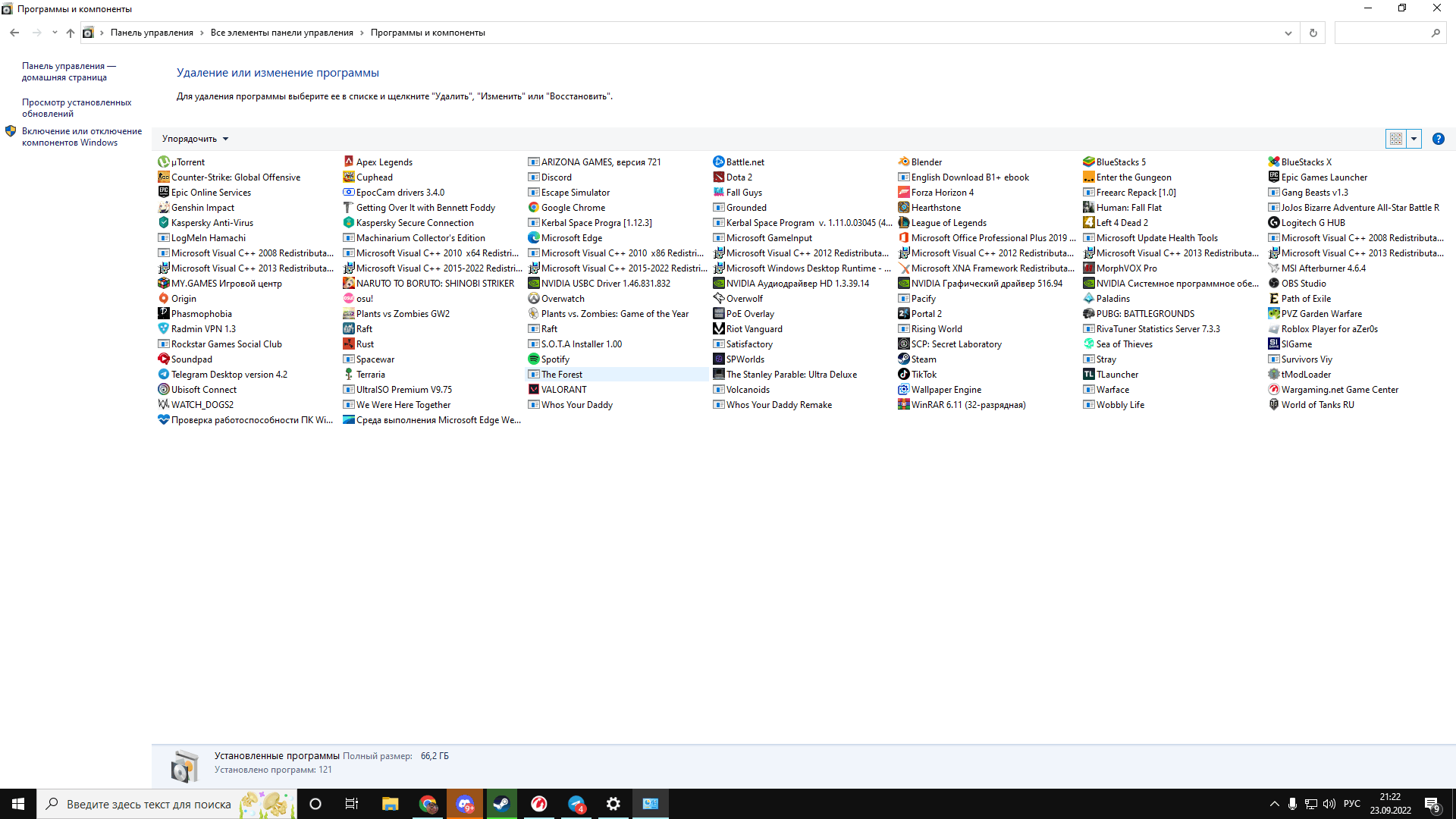The height and width of the screenshot is (819, 1456).
Task: Go to Все элементы панели управления breadcrumb
Action: [282, 33]
